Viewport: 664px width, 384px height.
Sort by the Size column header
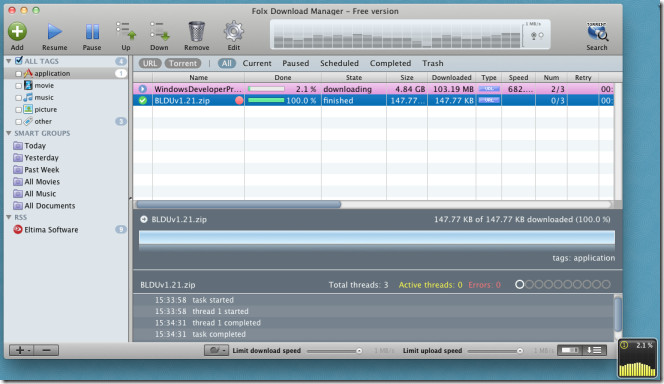407,77
